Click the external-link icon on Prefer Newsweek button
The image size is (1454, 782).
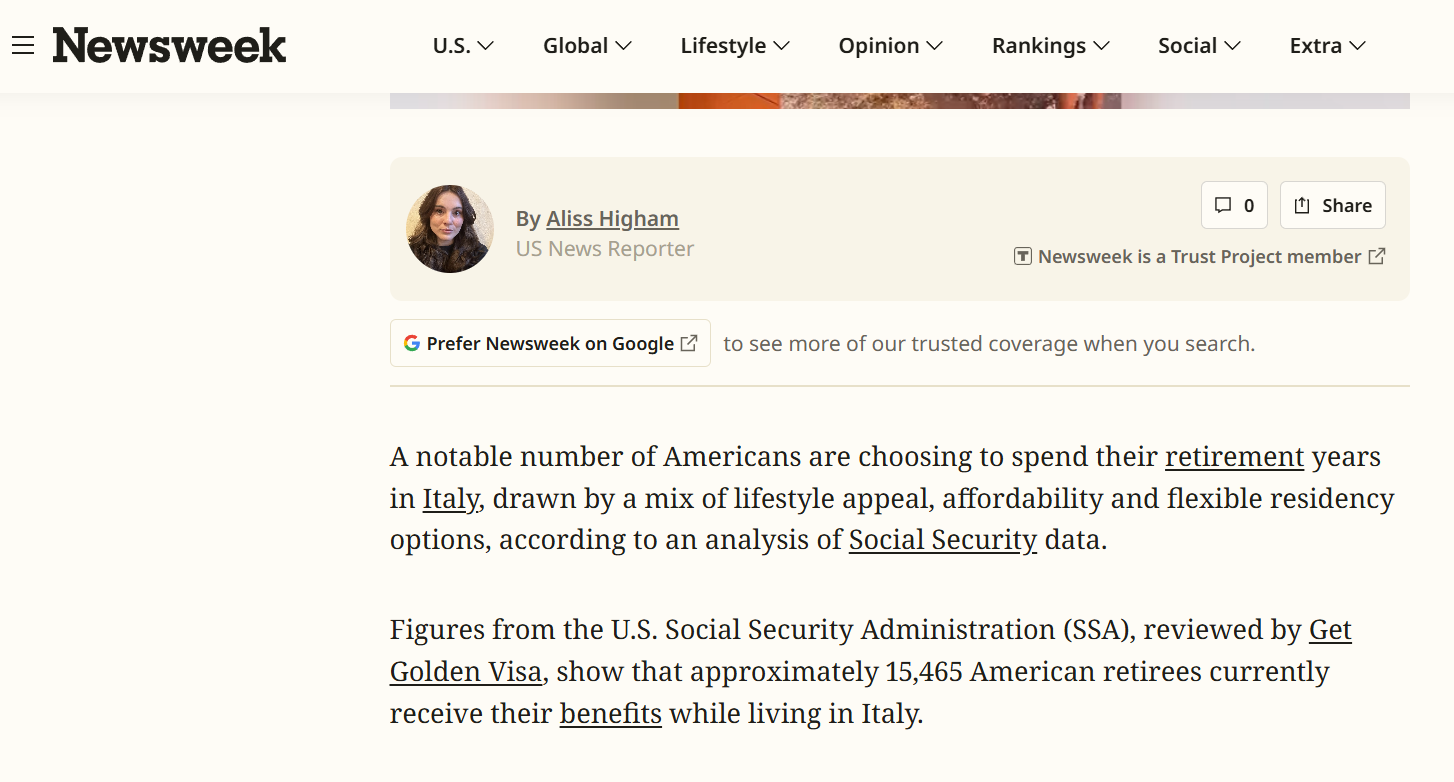pos(688,342)
